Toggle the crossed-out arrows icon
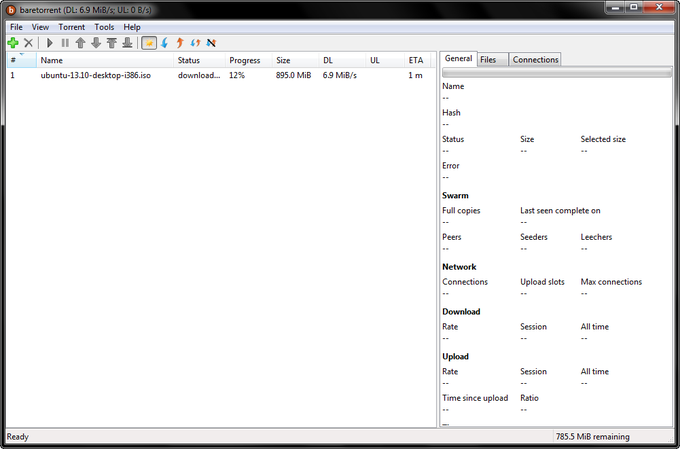This screenshot has width=680, height=449. coord(211,43)
